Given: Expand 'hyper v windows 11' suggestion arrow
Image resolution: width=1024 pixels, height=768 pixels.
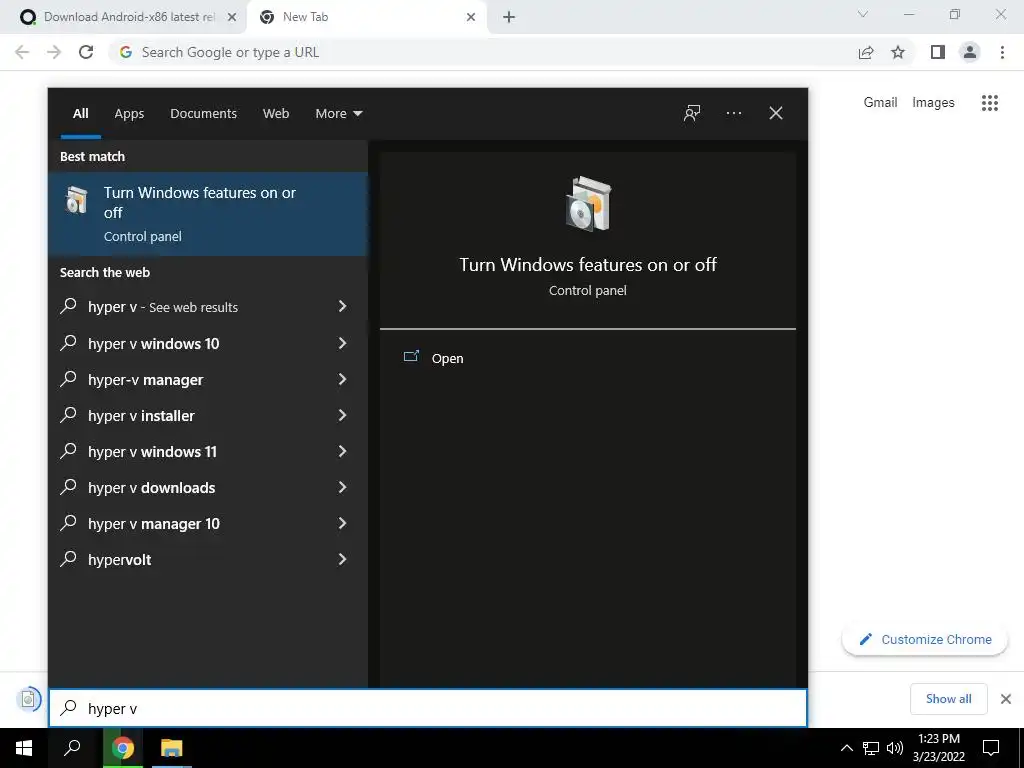Looking at the screenshot, I should pyautogui.click(x=342, y=451).
